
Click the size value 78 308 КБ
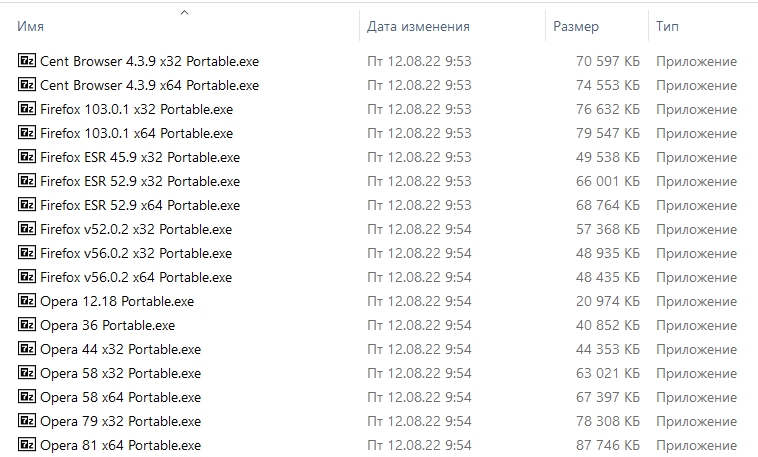click(x=608, y=422)
